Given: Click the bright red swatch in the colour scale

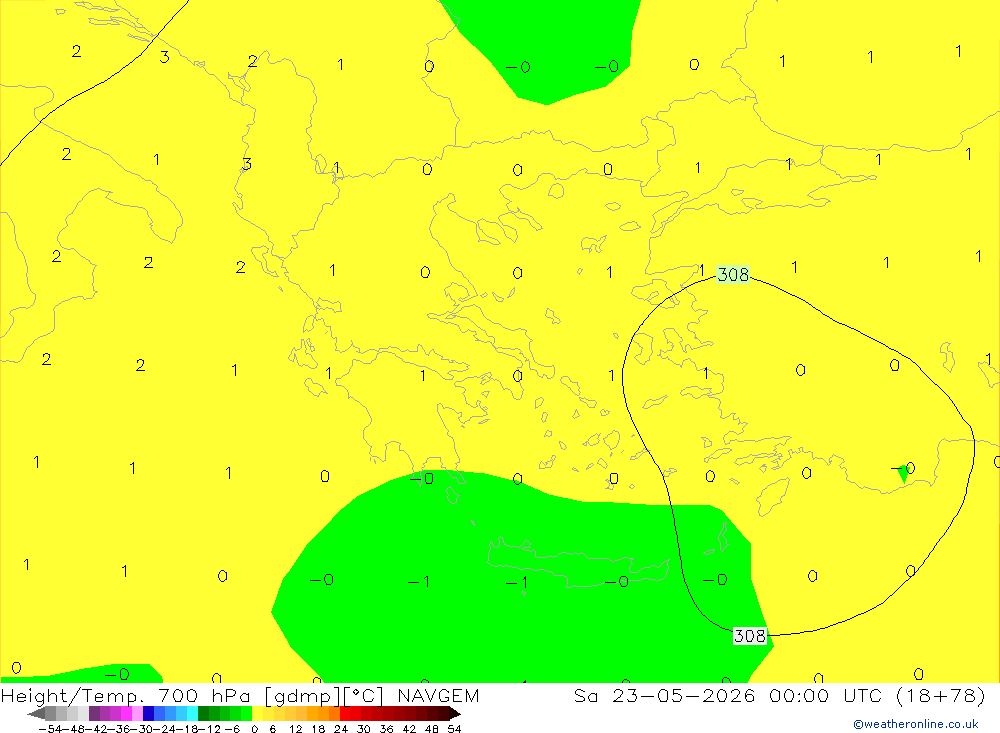Looking at the screenshot, I should pyautogui.click(x=345, y=713).
